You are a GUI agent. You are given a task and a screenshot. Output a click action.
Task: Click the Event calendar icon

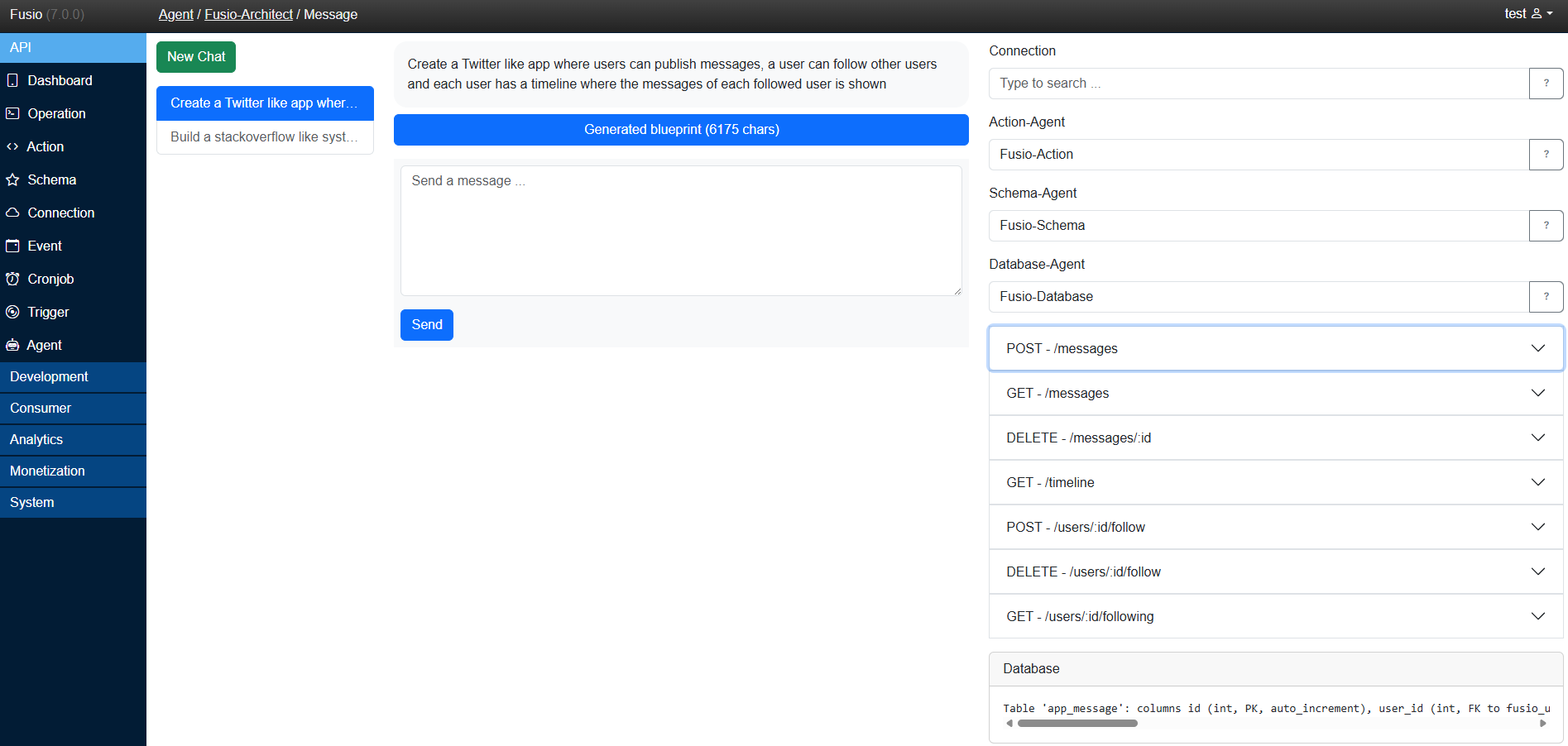click(x=12, y=246)
